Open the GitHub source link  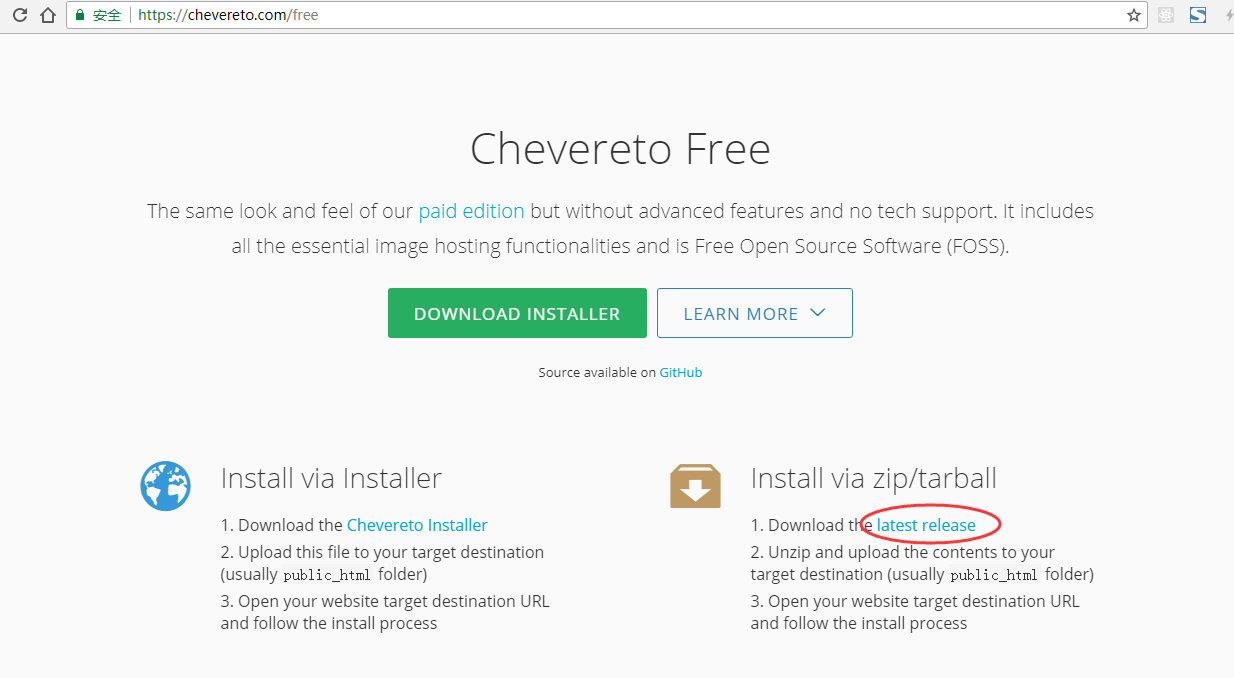[x=681, y=372]
